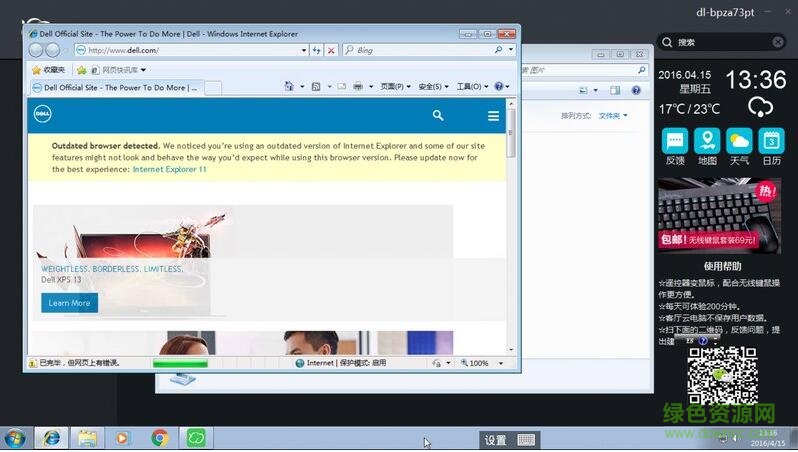Click the 设置 settings button
798x452 pixels.
click(495, 440)
